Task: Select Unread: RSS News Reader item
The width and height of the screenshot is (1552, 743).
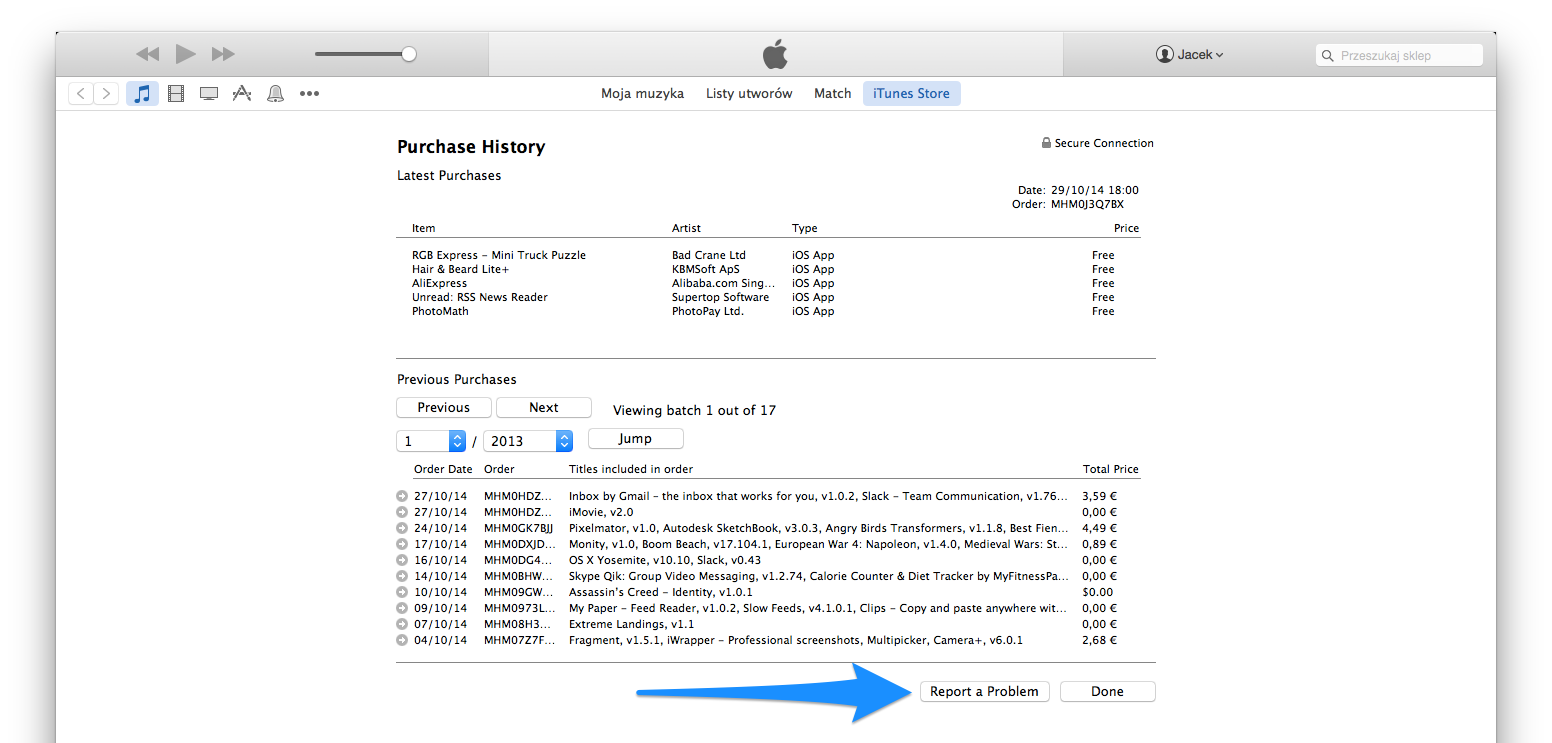Action: coord(480,297)
